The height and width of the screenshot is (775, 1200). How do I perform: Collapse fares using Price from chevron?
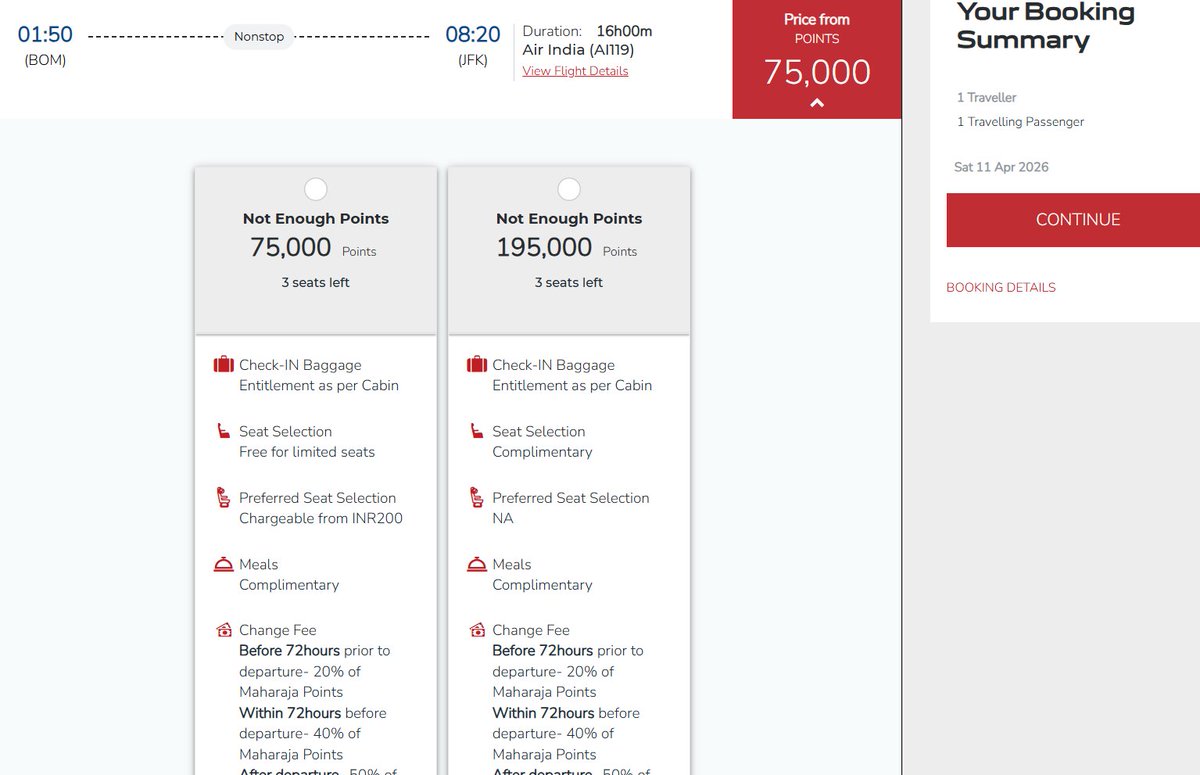tap(817, 103)
